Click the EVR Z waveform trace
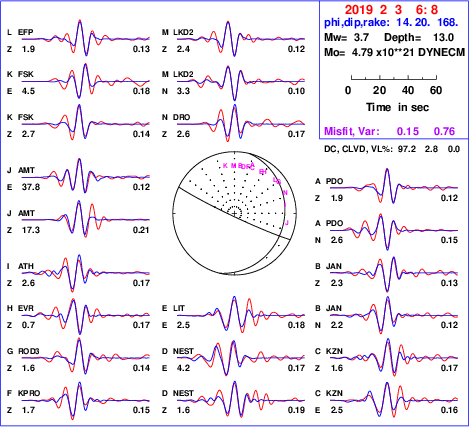 [86, 315]
